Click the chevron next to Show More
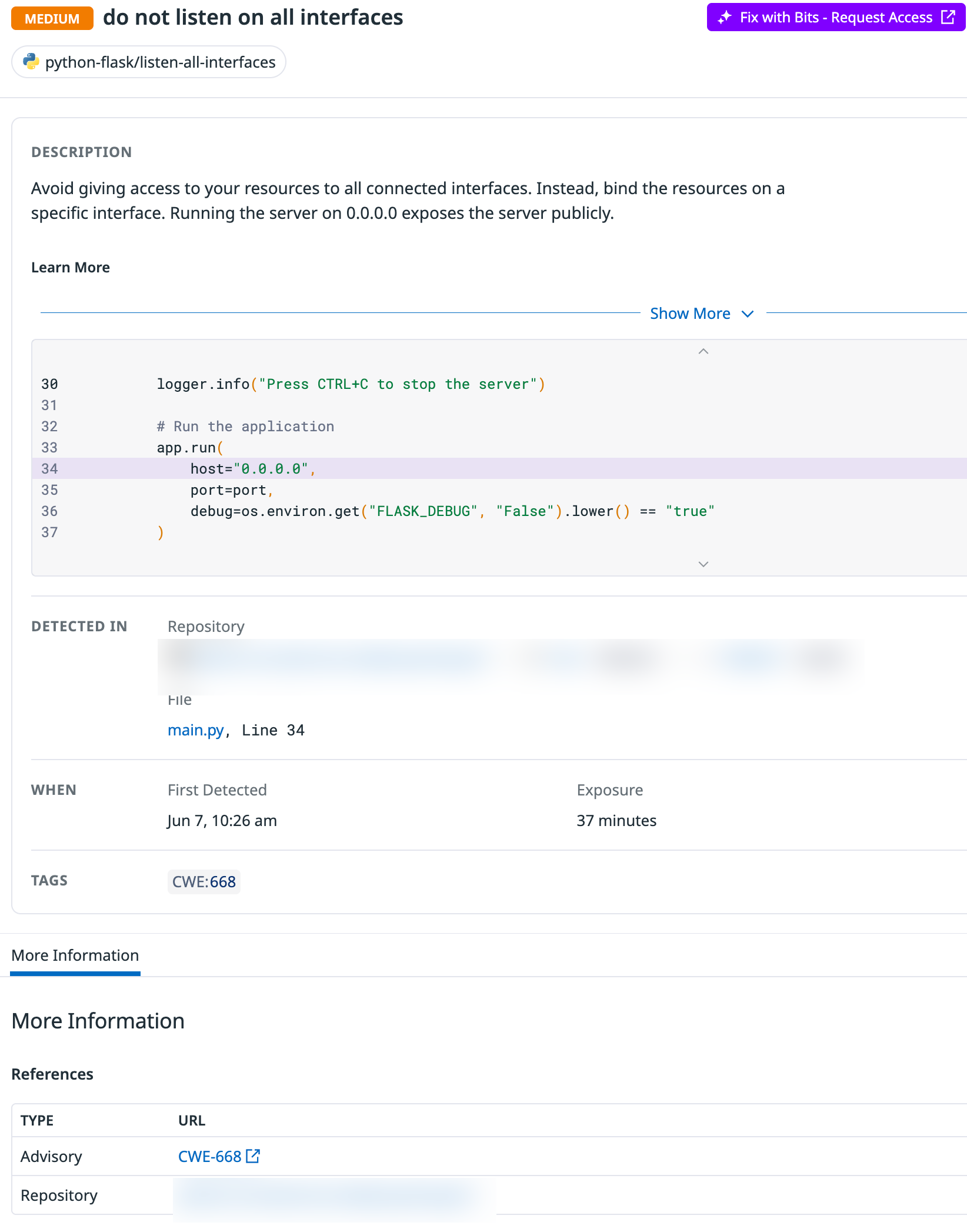967x1232 pixels. (748, 314)
